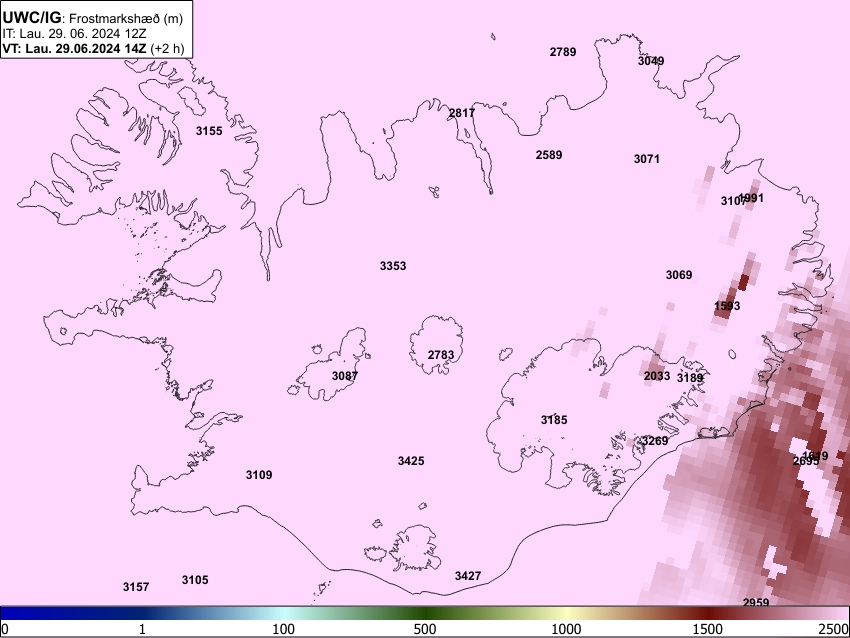The image size is (850, 638).
Task: Click the 3269 value on the map
Action: click(x=654, y=441)
